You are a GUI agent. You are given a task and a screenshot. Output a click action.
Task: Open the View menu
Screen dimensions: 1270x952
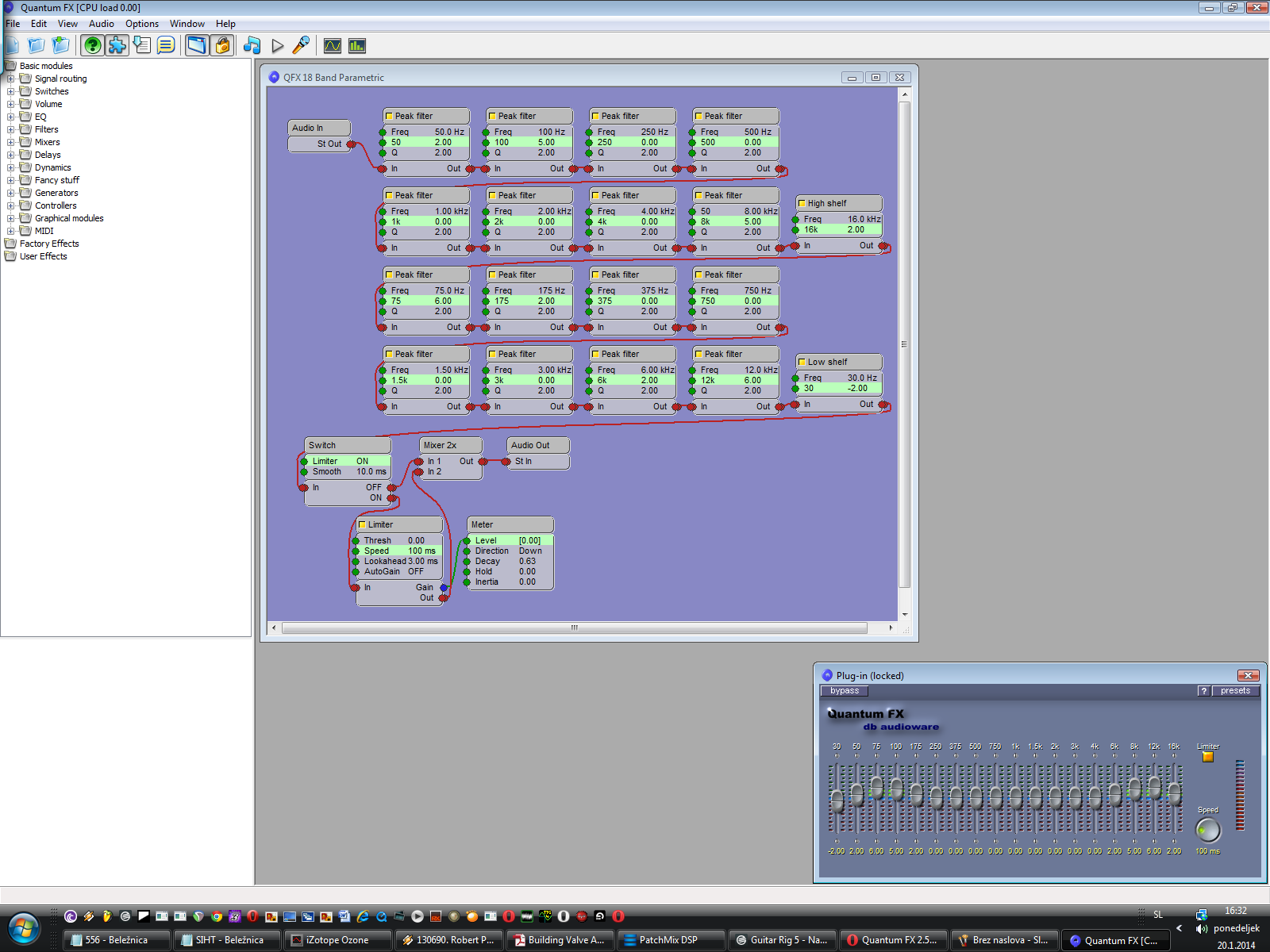point(67,24)
